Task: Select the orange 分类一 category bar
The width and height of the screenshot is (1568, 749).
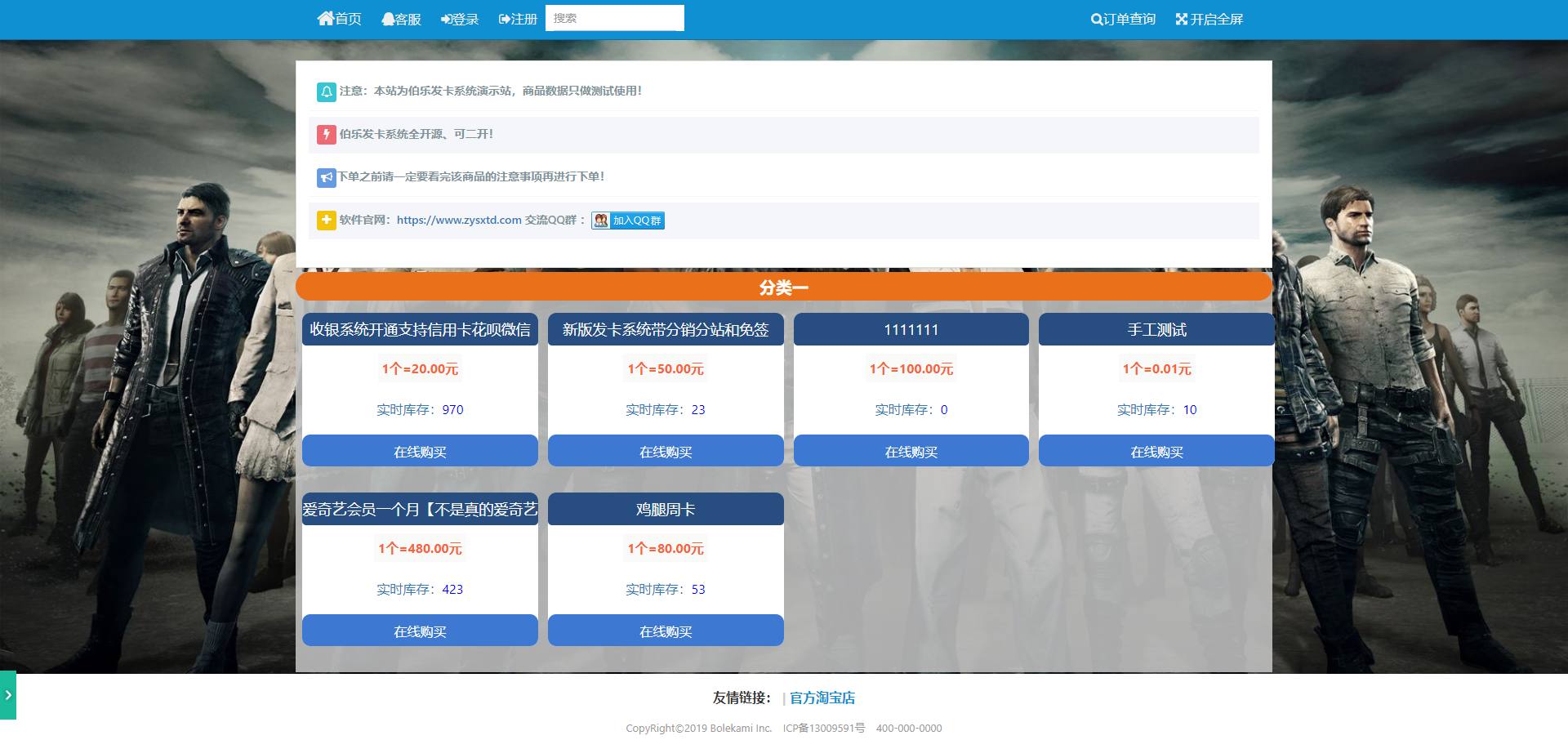Action: pos(783,288)
